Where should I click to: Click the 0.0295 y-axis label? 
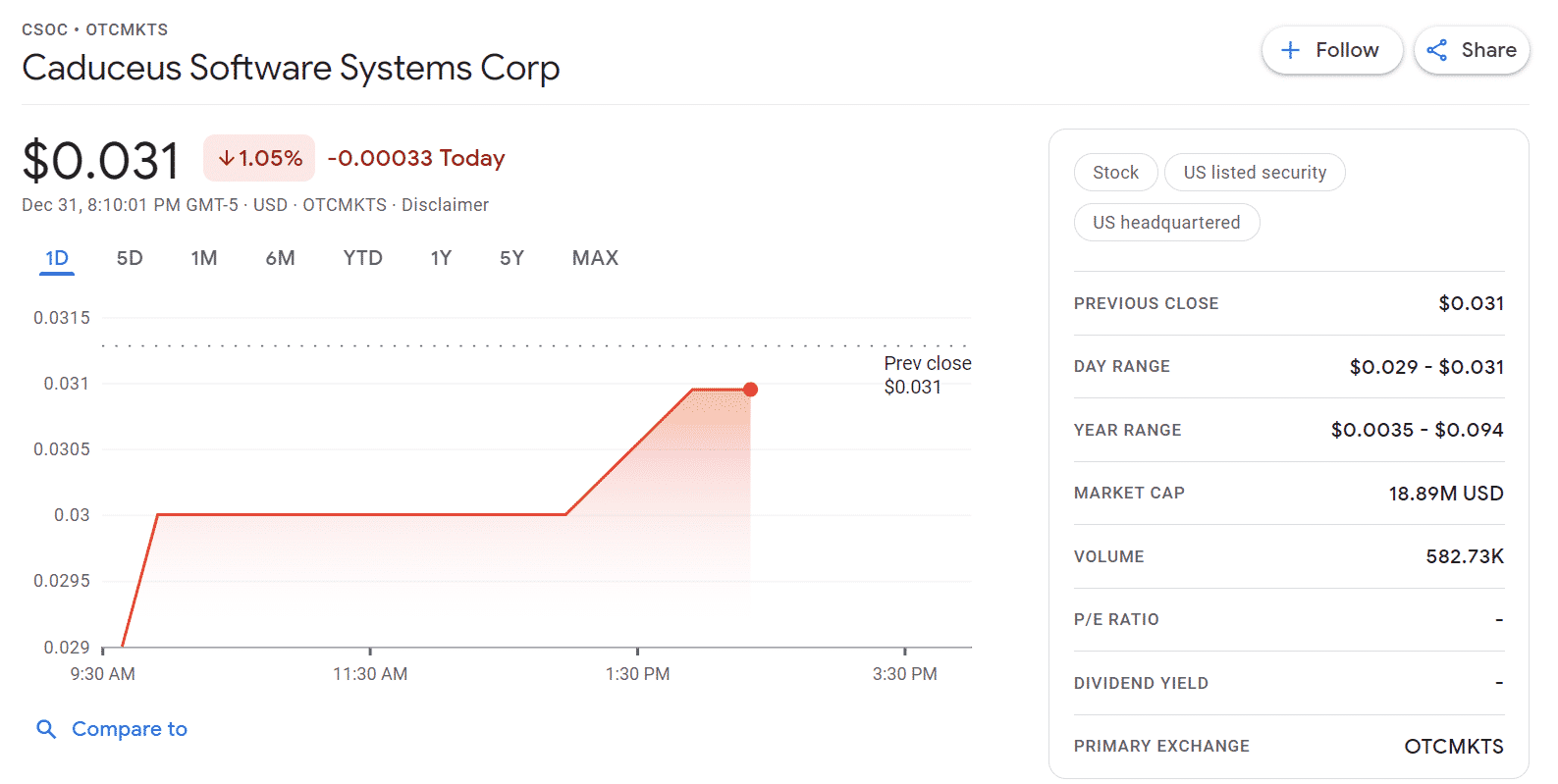click(62, 581)
